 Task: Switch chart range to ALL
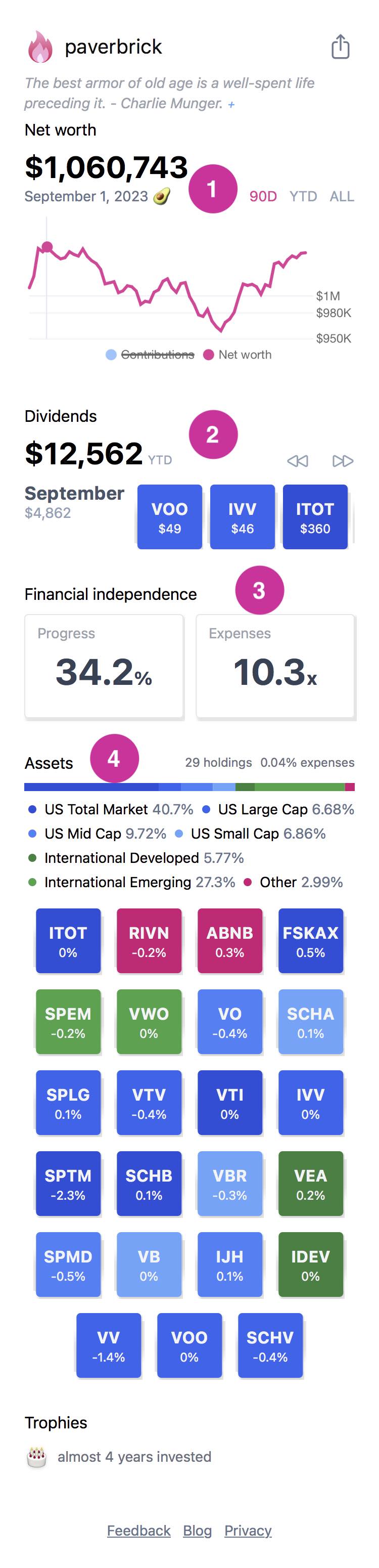pos(341,196)
